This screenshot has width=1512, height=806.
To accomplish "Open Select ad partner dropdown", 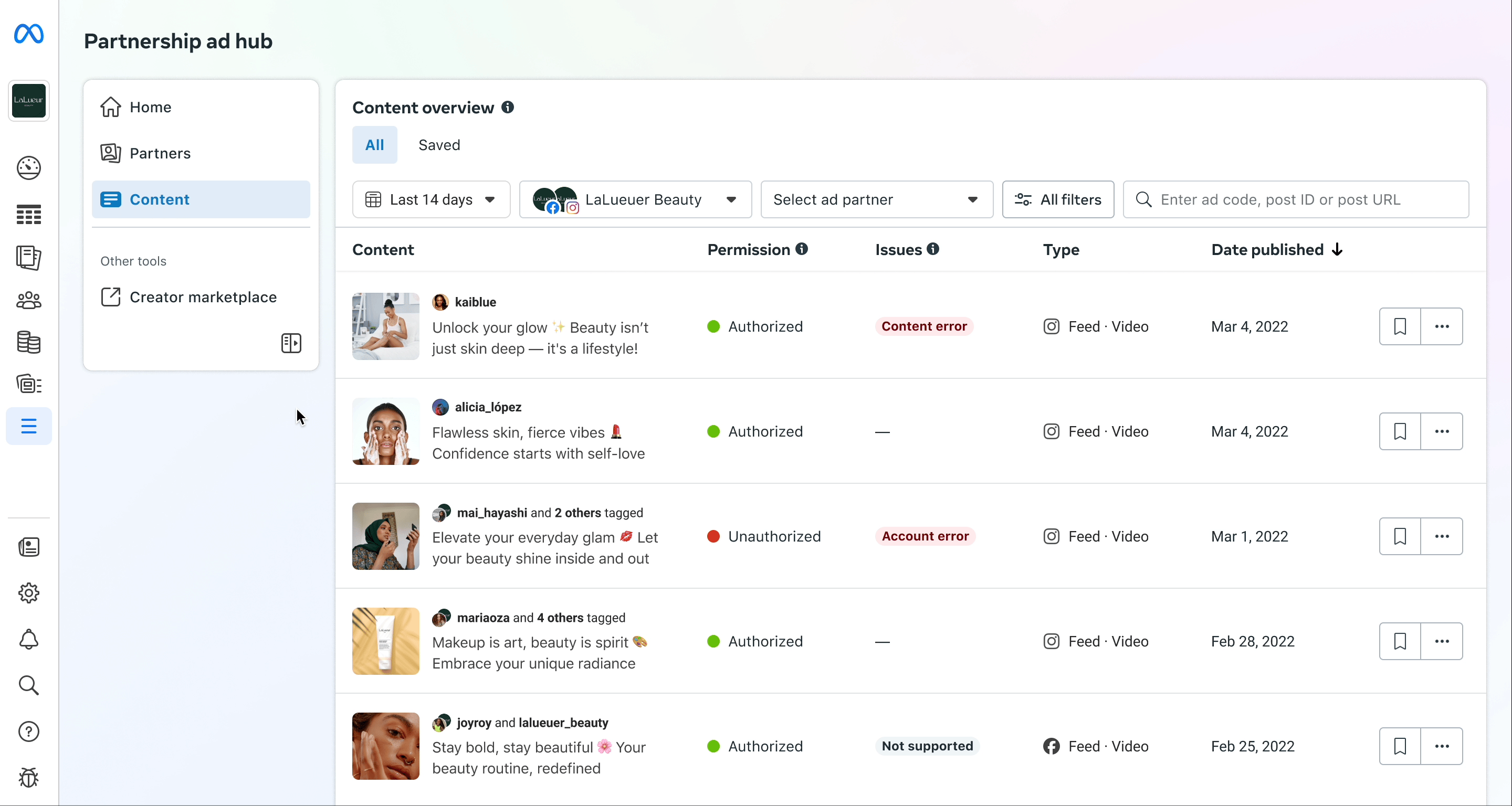I will pyautogui.click(x=876, y=199).
